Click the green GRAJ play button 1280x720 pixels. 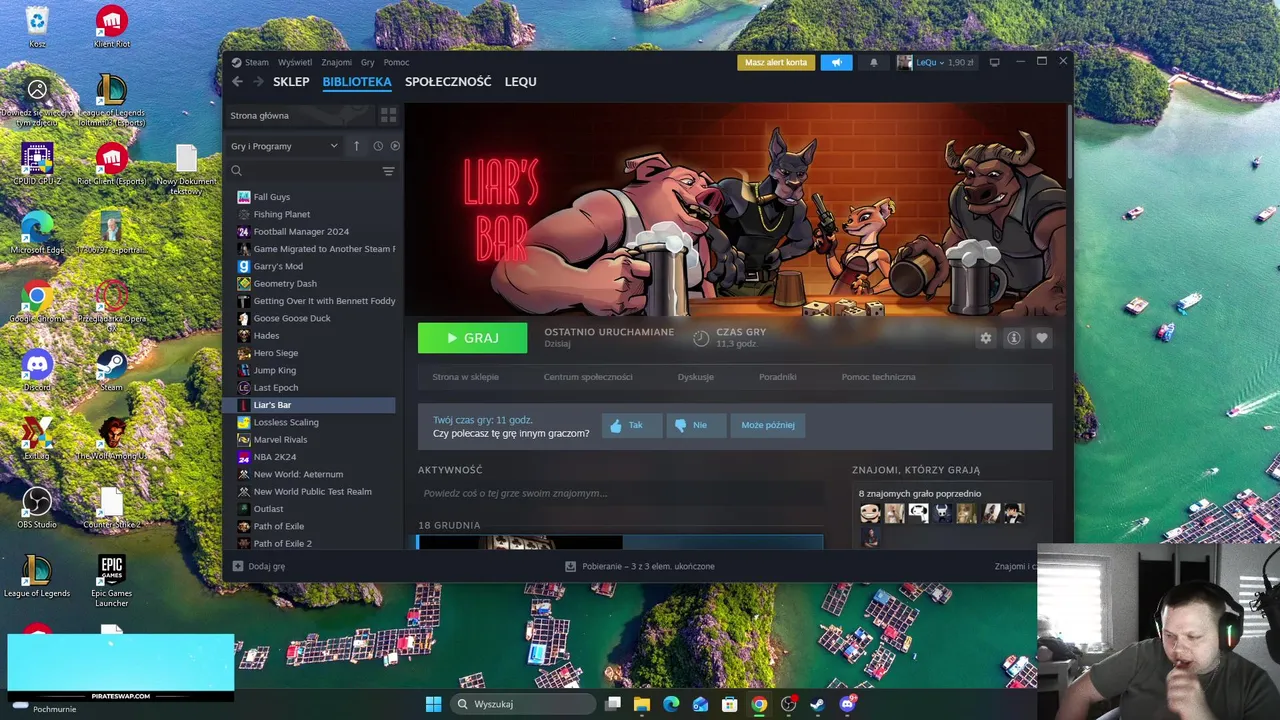(472, 338)
